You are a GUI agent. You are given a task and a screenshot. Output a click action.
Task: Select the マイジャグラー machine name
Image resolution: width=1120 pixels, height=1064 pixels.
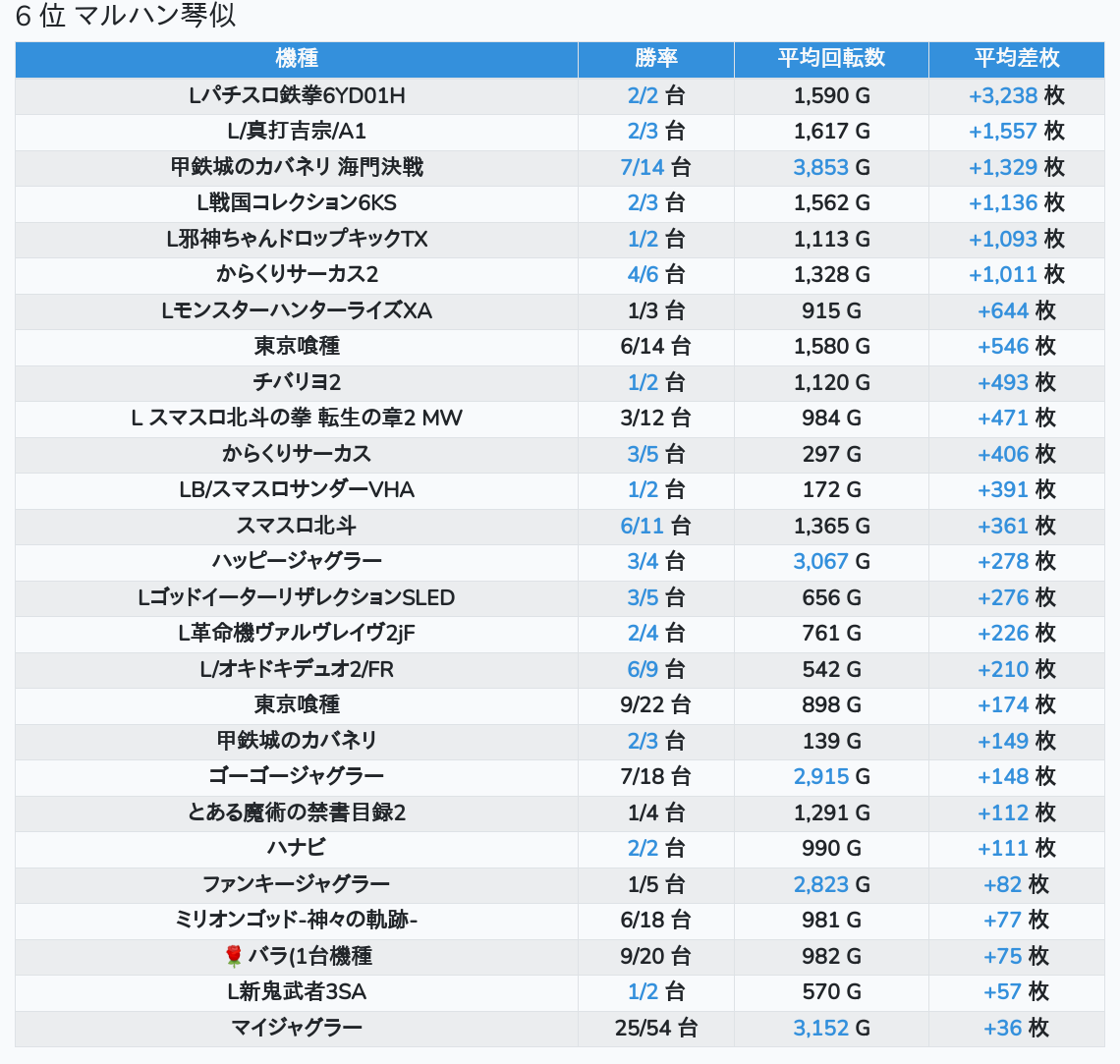(x=297, y=1028)
